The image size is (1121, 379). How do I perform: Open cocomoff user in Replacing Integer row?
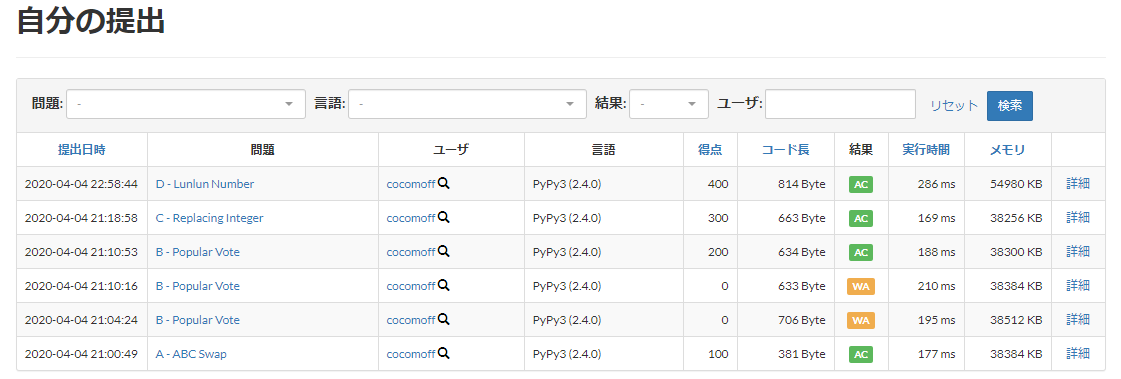point(411,218)
